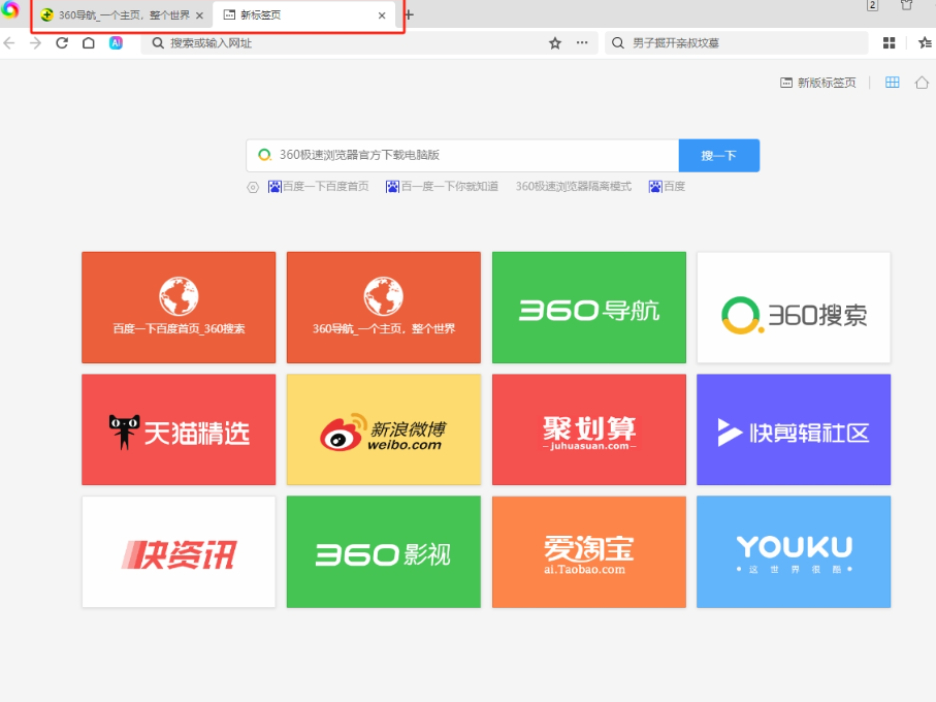The height and width of the screenshot is (702, 936).
Task: Open the YOUKU tile
Action: (794, 552)
